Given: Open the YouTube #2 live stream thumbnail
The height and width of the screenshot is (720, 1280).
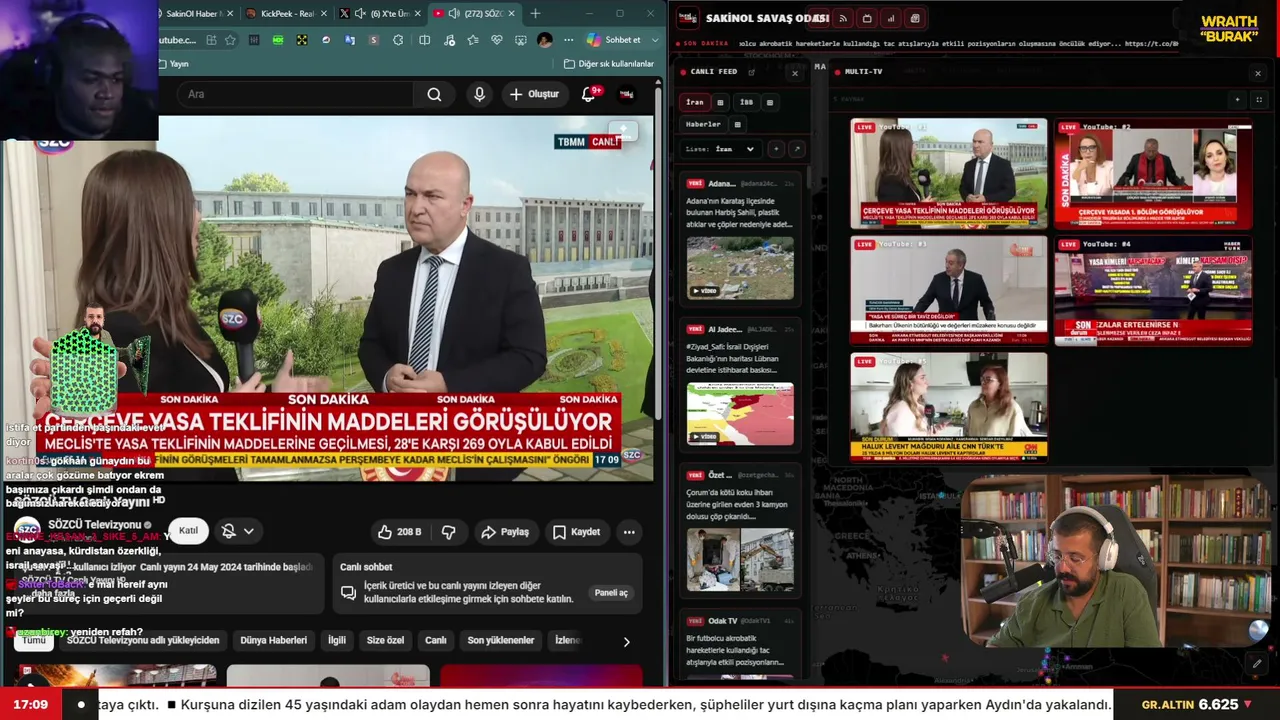Looking at the screenshot, I should pyautogui.click(x=1153, y=175).
